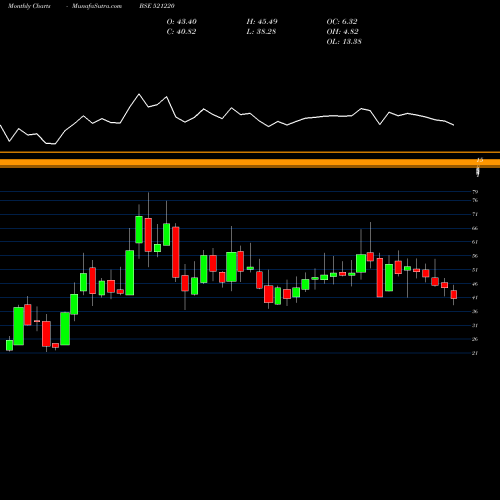The height and width of the screenshot is (500, 500).
Task: Click the last red candlestick near 41
Action: 454,294
